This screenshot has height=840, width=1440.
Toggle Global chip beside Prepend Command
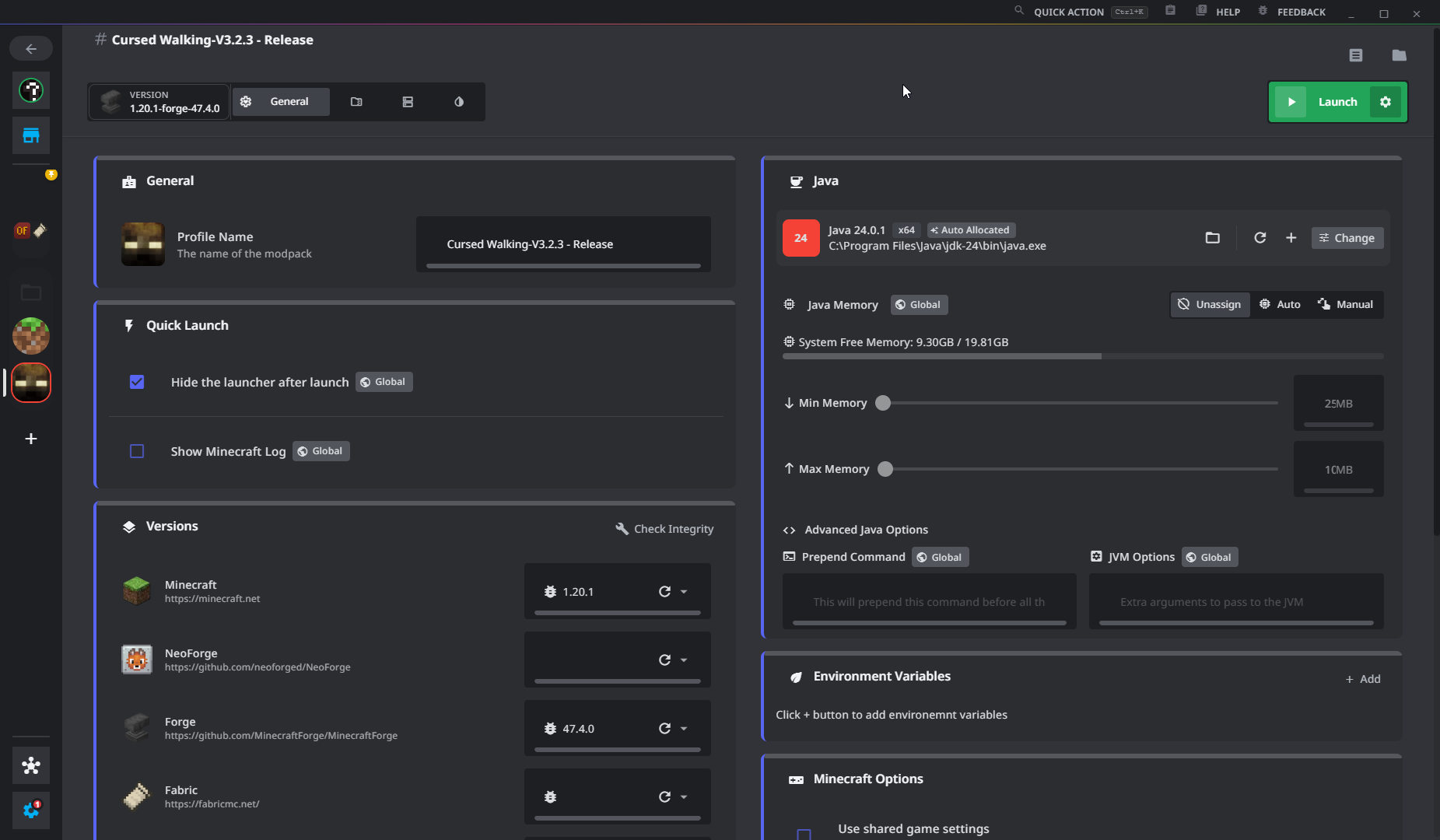[x=941, y=557]
